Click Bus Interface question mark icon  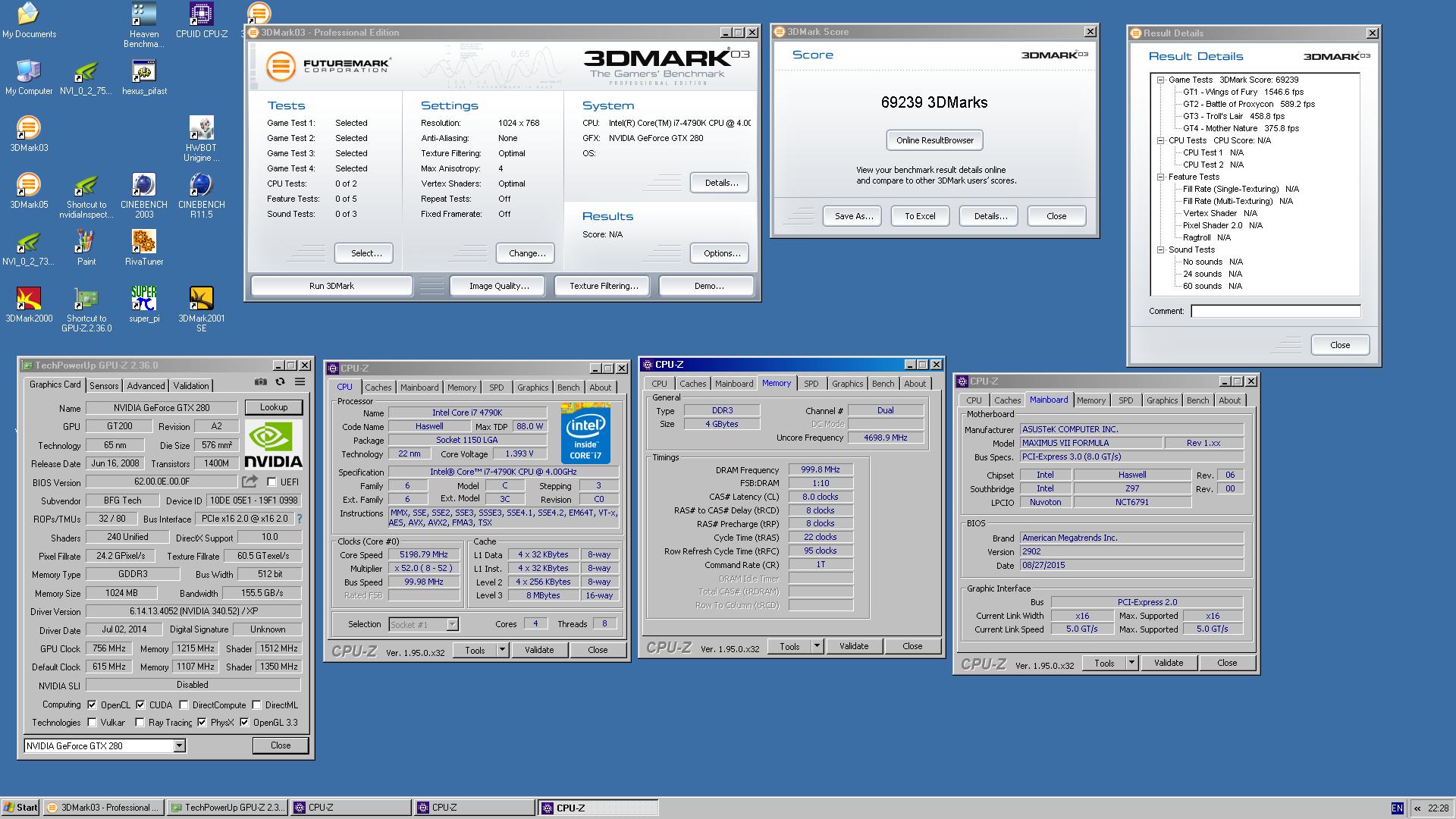[x=300, y=519]
